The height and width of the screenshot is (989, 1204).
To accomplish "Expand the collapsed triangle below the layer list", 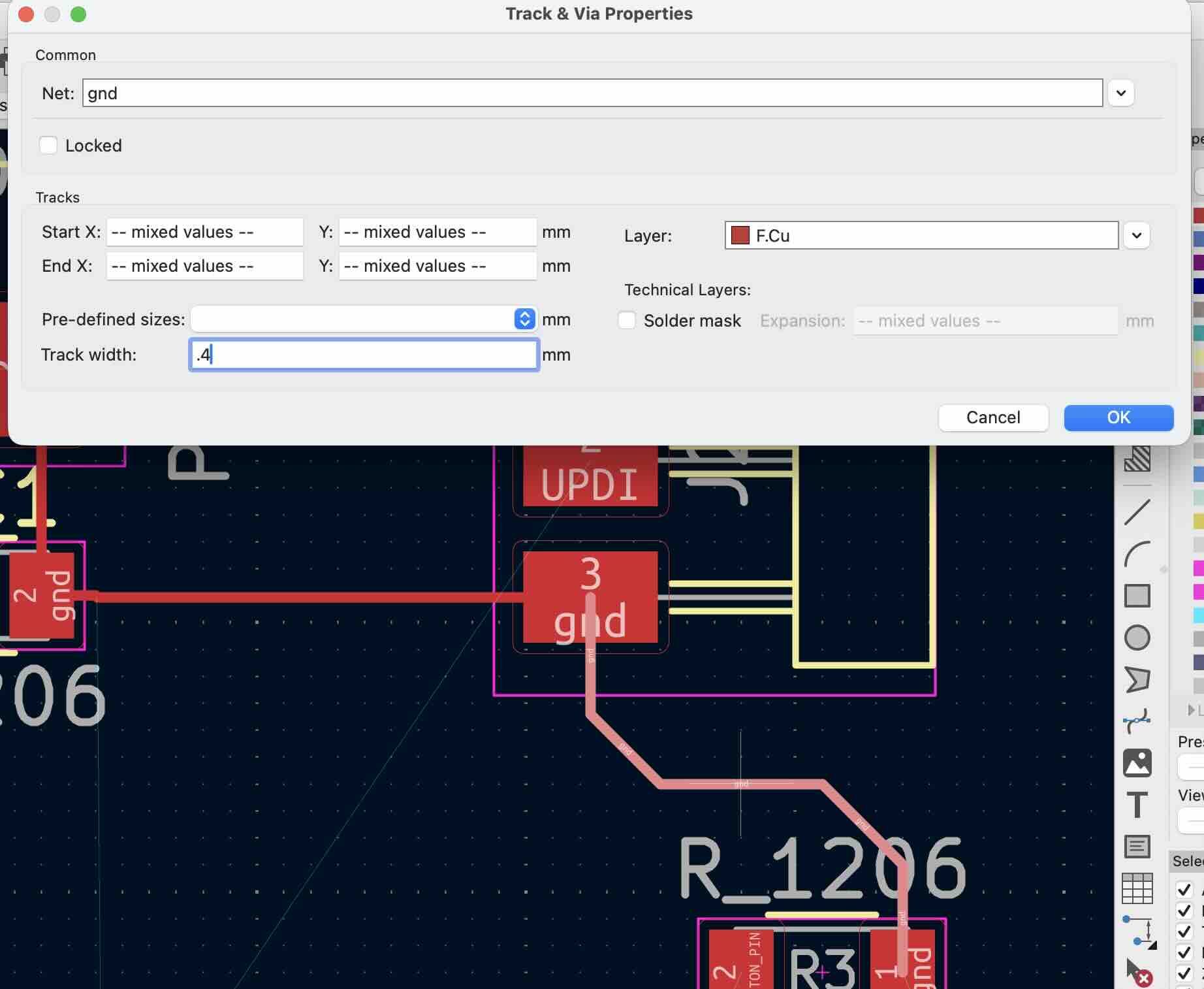I will (1190, 710).
